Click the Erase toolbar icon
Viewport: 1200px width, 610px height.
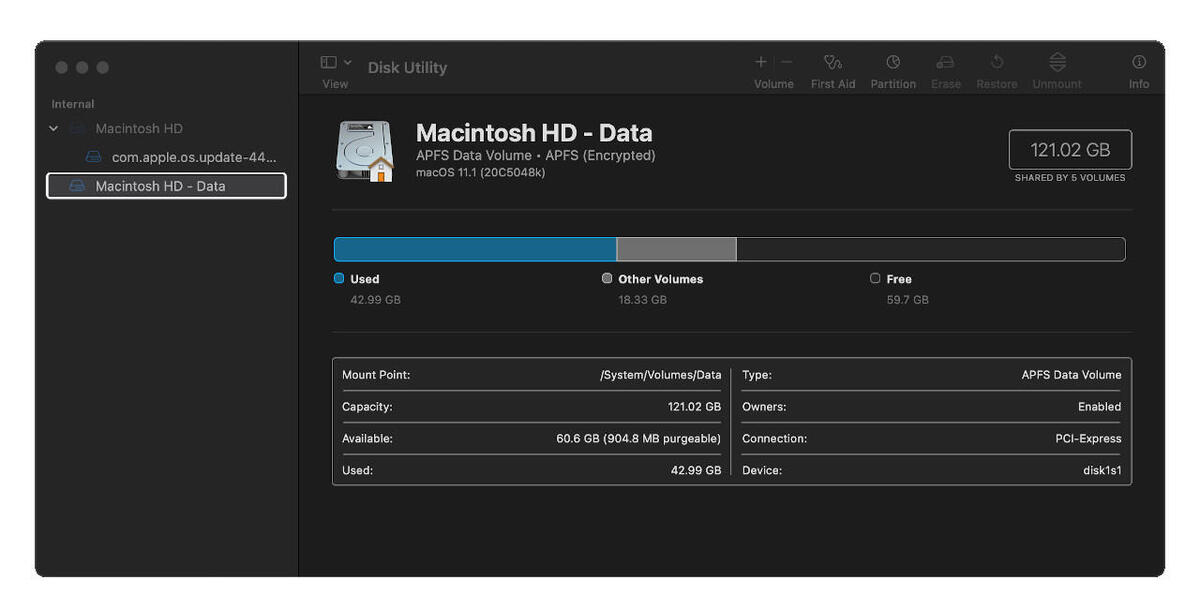[x=945, y=62]
